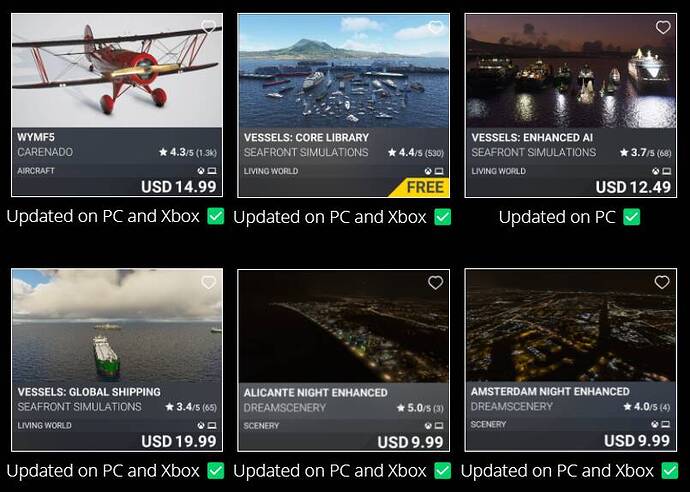Image resolution: width=690 pixels, height=492 pixels.
Task: Add Vessels: Enhanced AI to wishlist heart
Action: pos(663,27)
